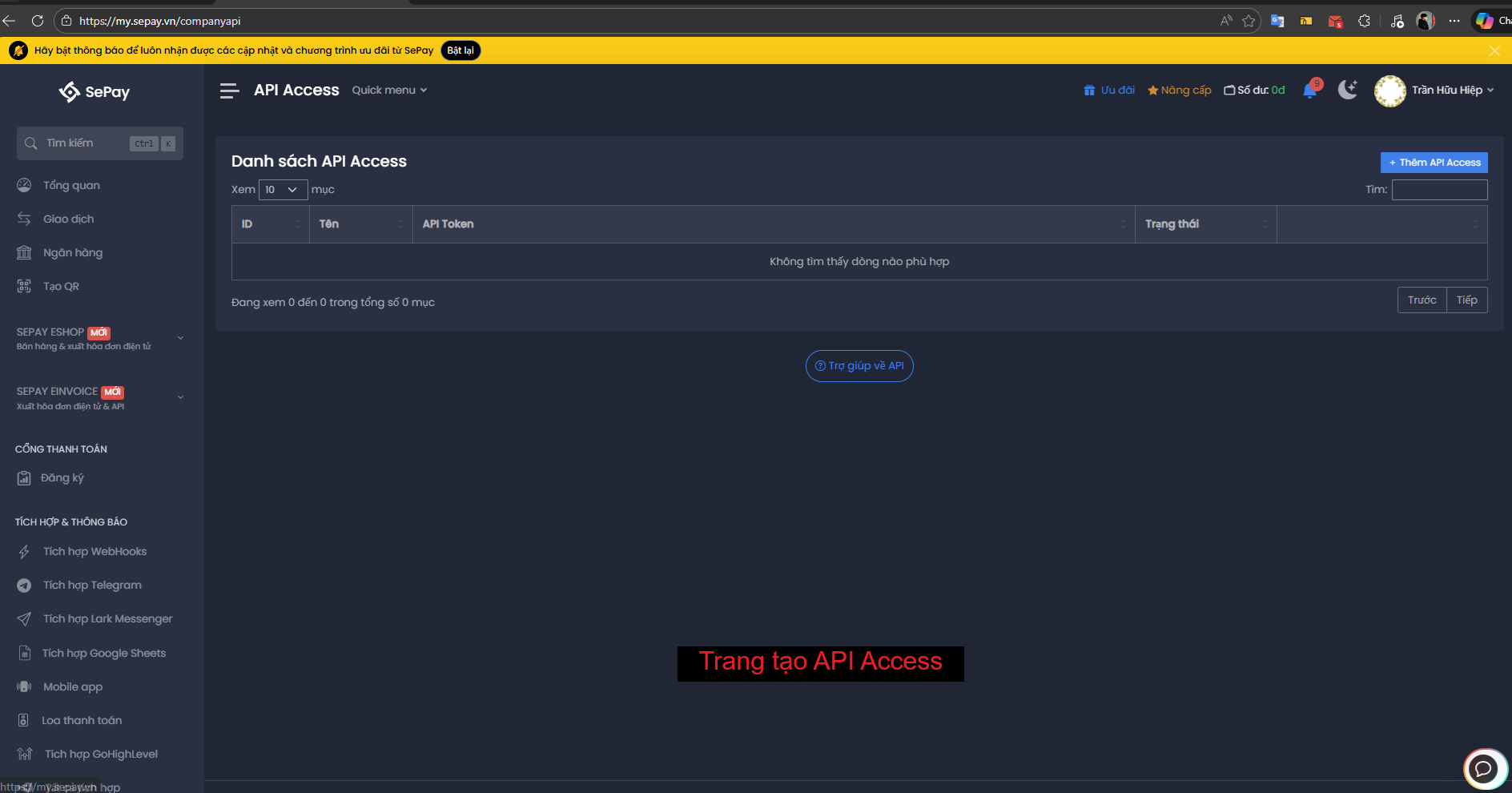Open browser extensions puzzle icon
This screenshot has height=793, width=1512.
coord(1365,21)
